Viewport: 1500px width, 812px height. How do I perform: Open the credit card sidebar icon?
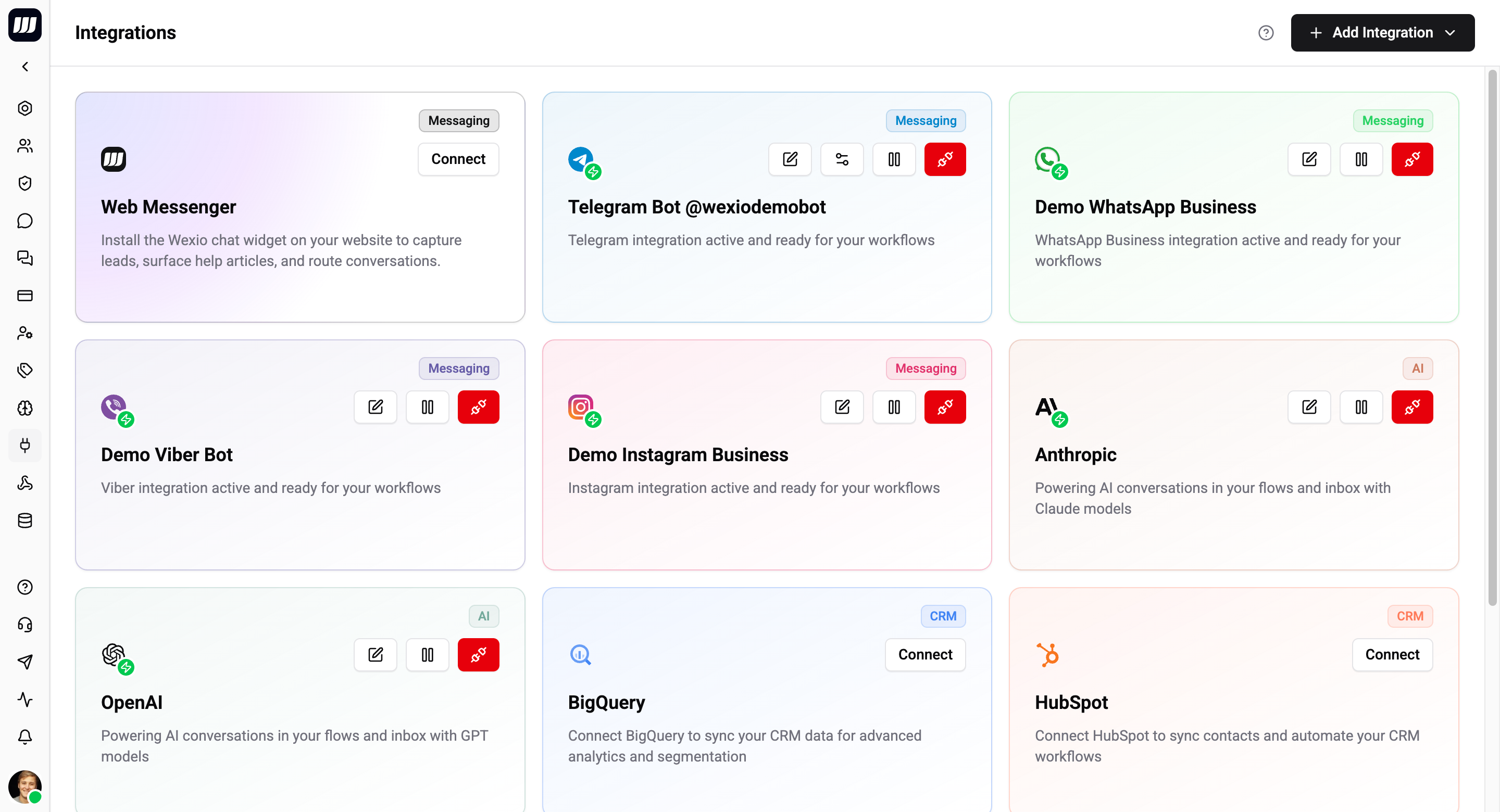(25, 296)
